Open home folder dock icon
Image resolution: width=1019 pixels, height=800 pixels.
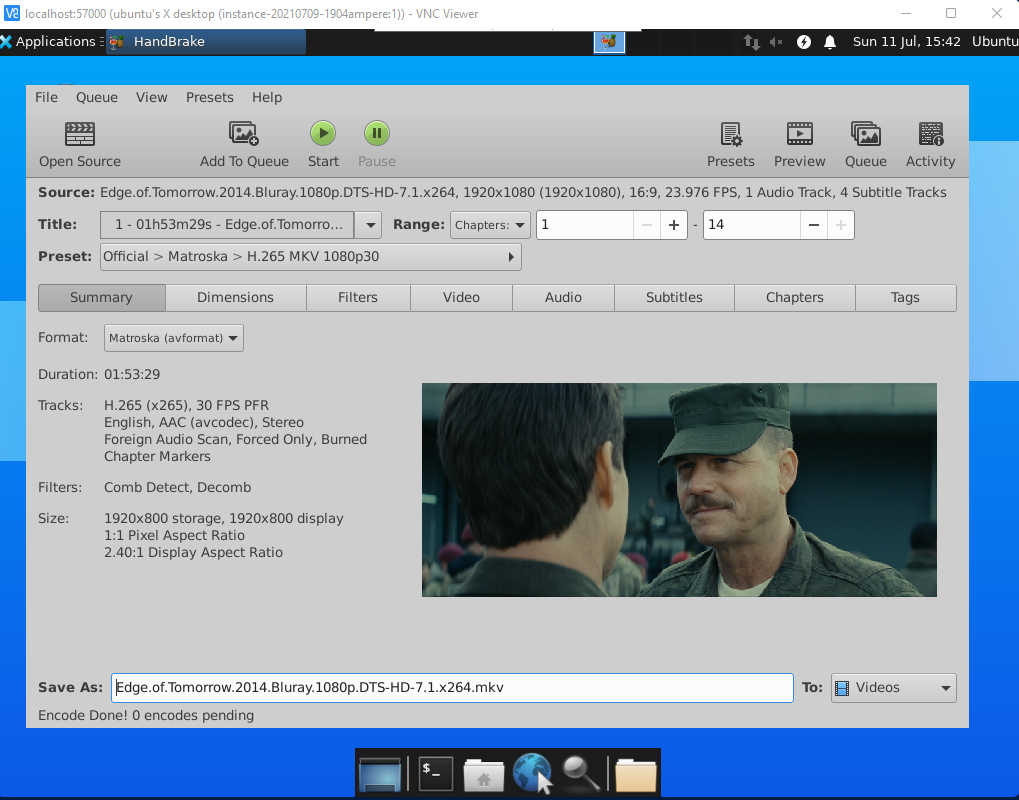(484, 775)
